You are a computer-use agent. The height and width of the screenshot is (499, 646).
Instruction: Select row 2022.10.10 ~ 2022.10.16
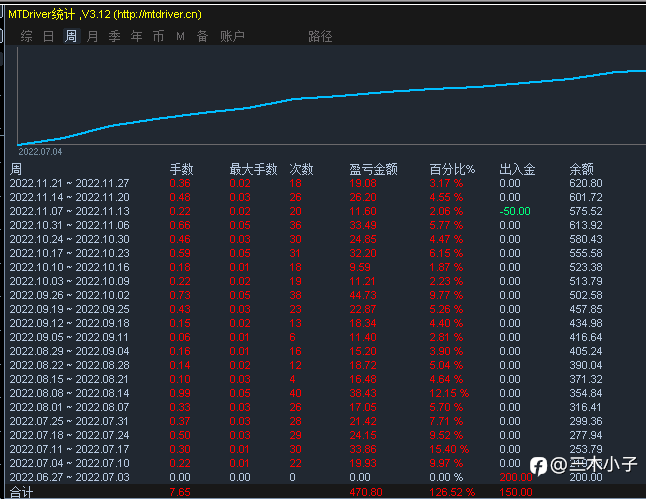click(306, 267)
